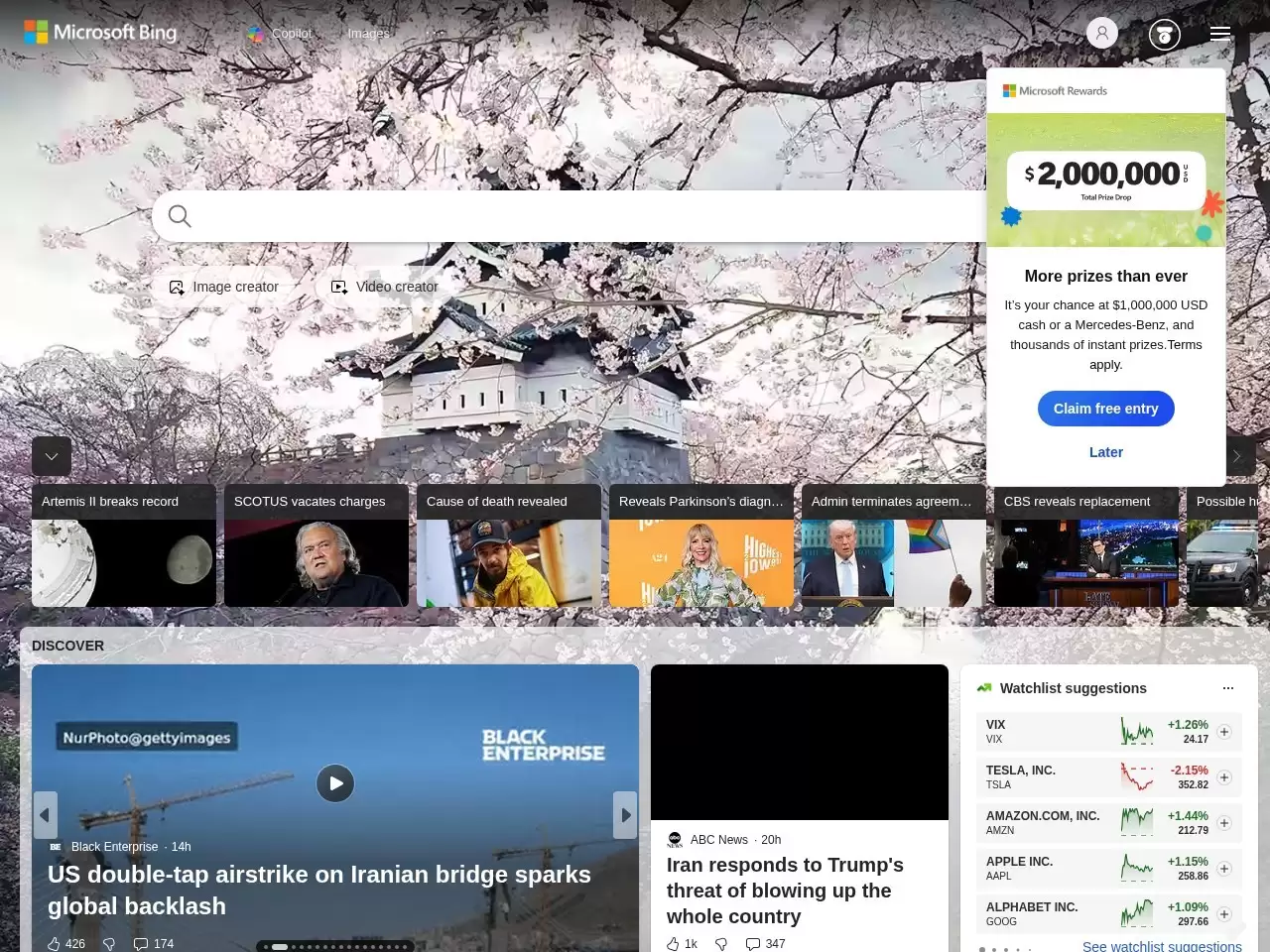Open the hamburger settings menu

(1220, 34)
